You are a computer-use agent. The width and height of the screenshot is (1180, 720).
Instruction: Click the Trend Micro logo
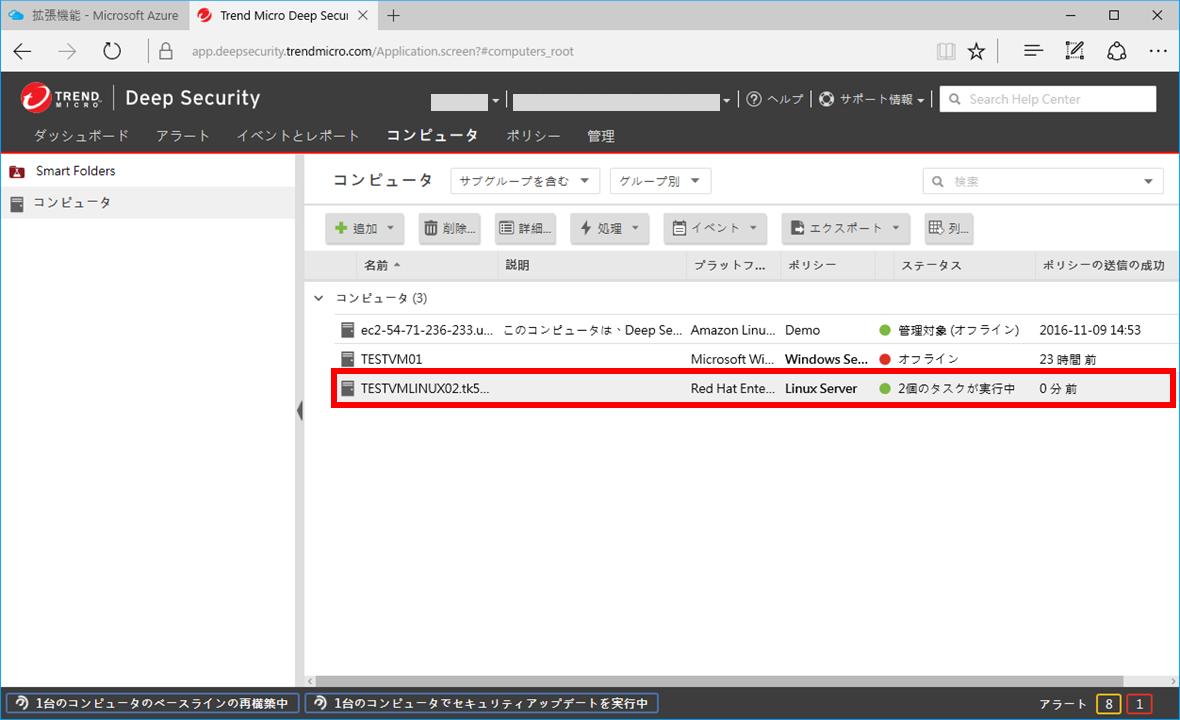(x=61, y=98)
